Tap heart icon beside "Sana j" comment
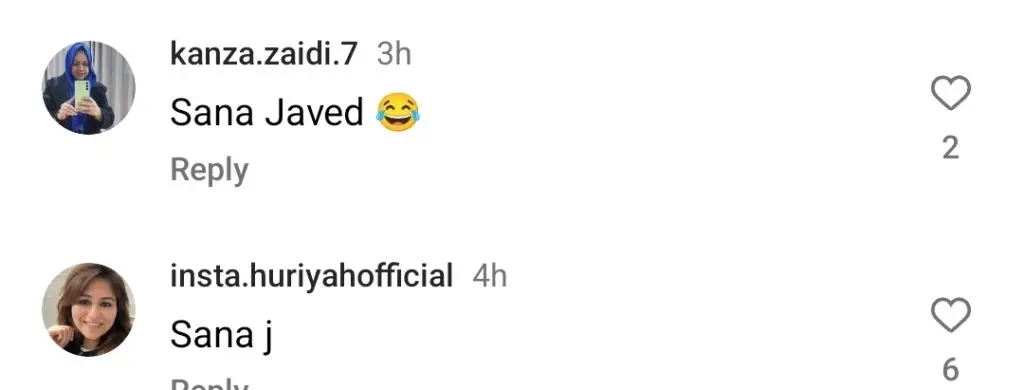The height and width of the screenshot is (390, 1024). [950, 315]
